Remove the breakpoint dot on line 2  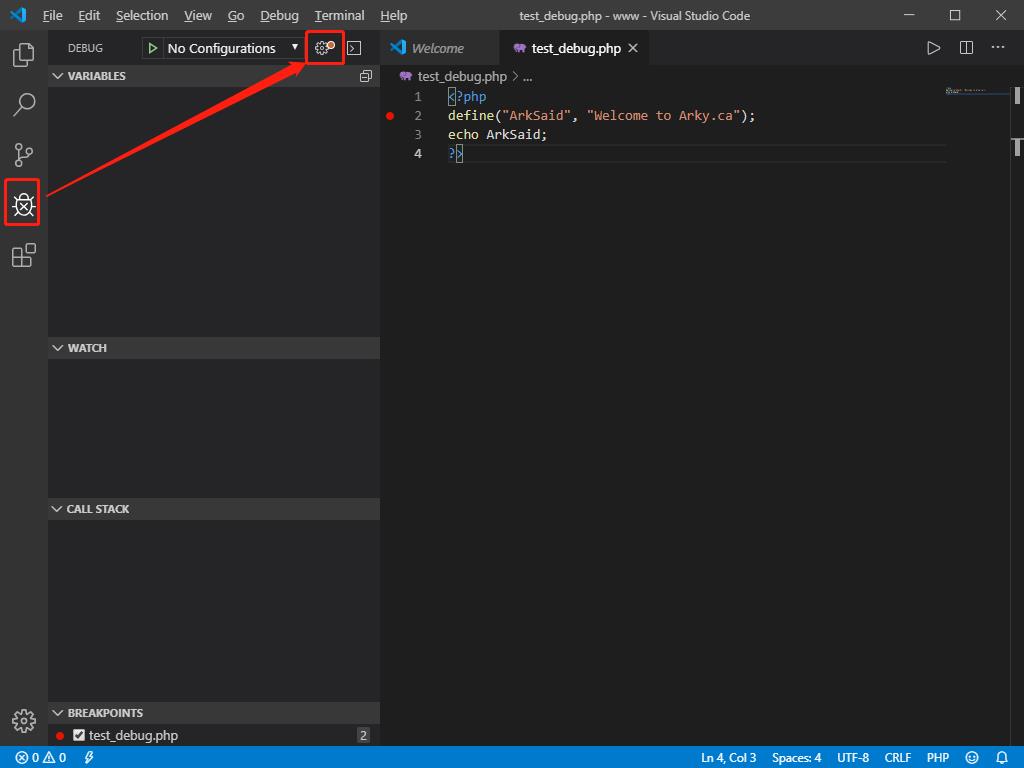390,116
